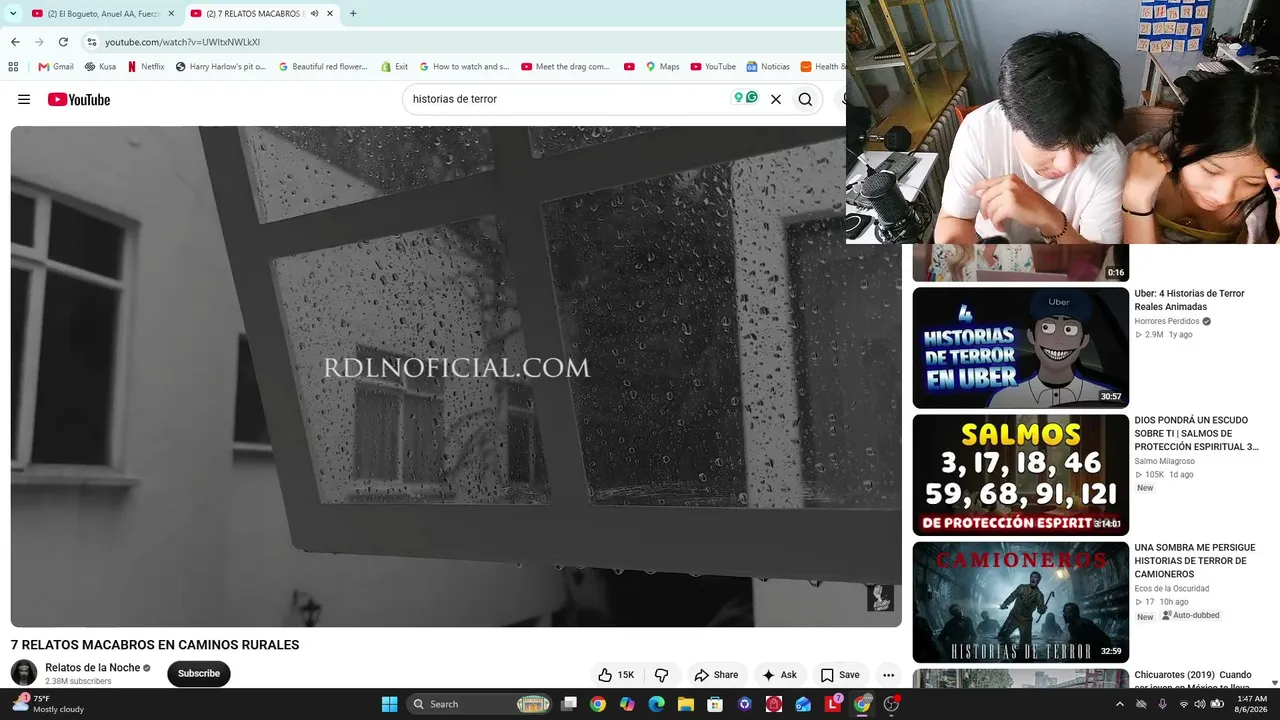This screenshot has height=720, width=1280.
Task: Open the Beautiful red flower bookmark
Action: pyautogui.click(x=323, y=67)
